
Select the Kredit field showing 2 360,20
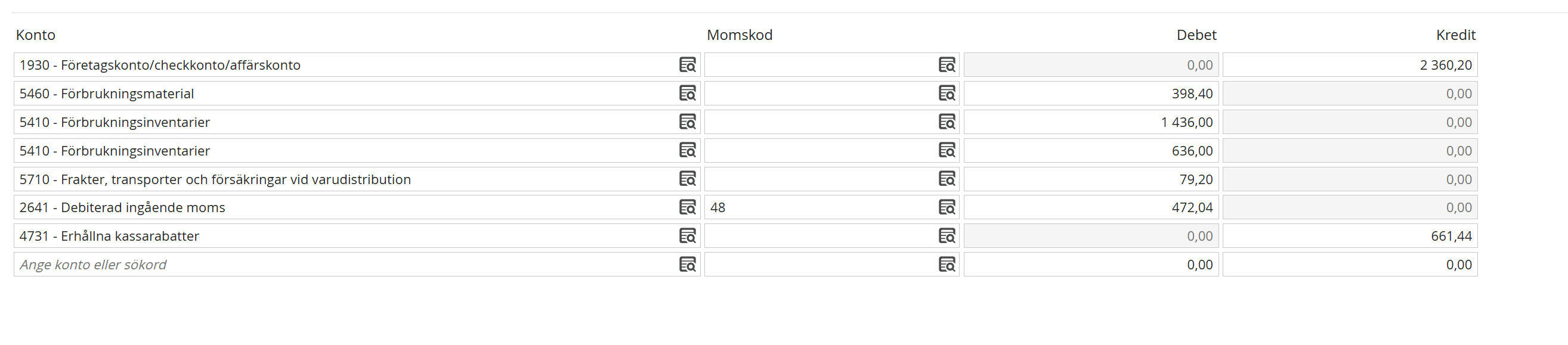click(1350, 65)
